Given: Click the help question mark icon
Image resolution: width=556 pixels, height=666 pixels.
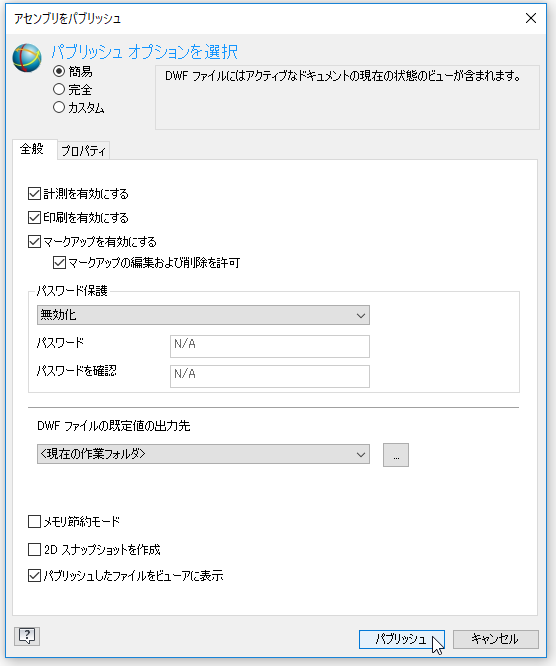Looking at the screenshot, I should click(x=27, y=636).
